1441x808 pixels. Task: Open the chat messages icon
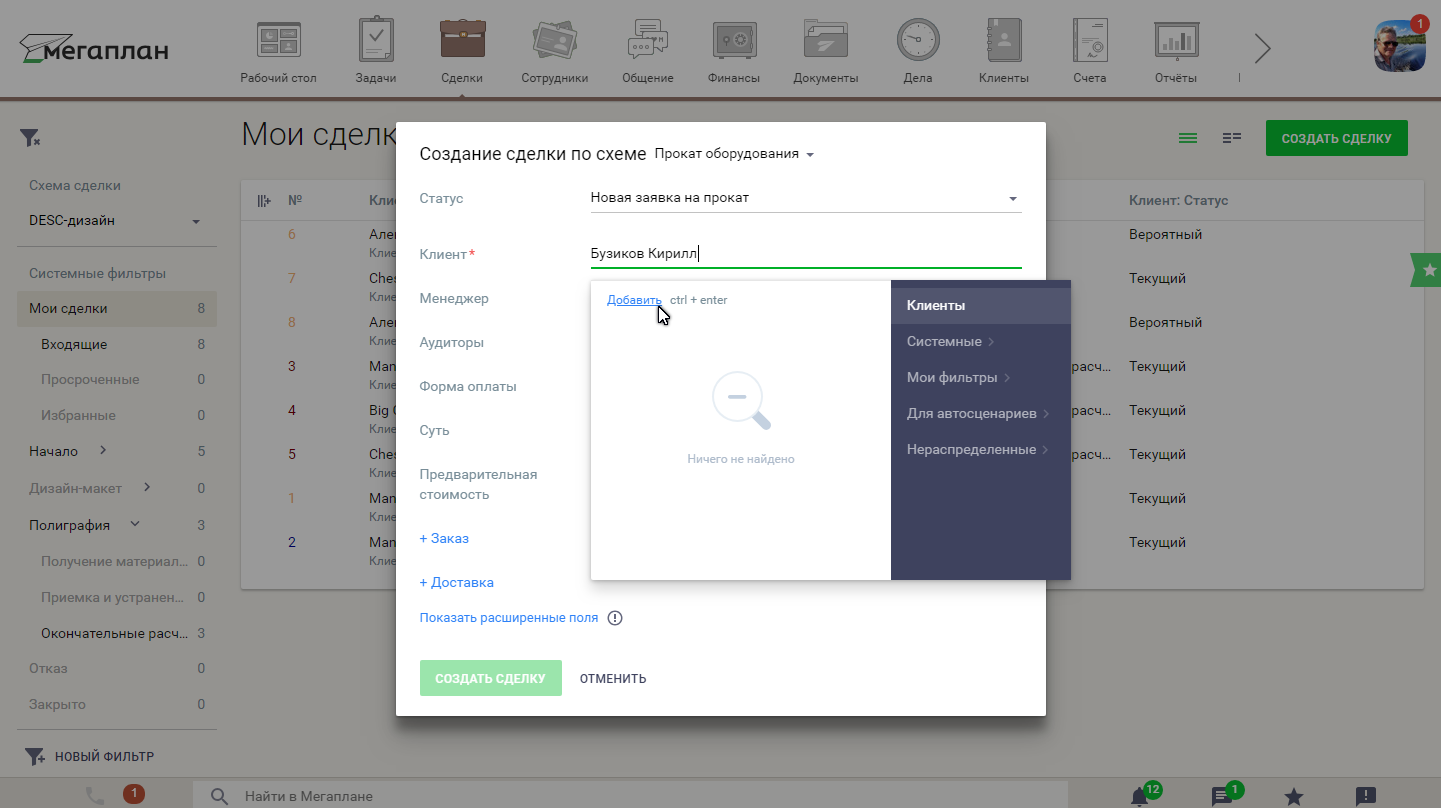pyautogui.click(x=1221, y=796)
